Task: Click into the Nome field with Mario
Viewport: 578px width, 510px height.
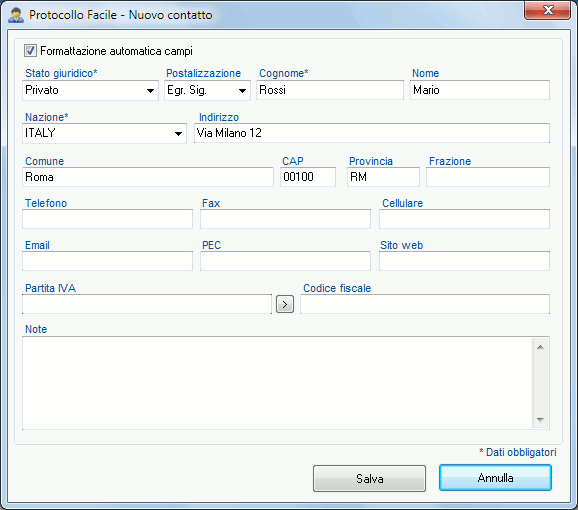Action: pos(480,90)
